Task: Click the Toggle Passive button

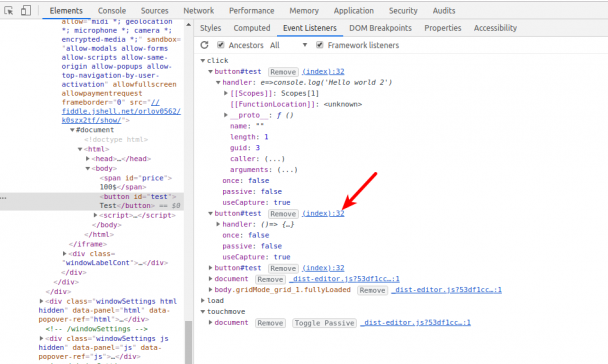Action: (x=324, y=323)
